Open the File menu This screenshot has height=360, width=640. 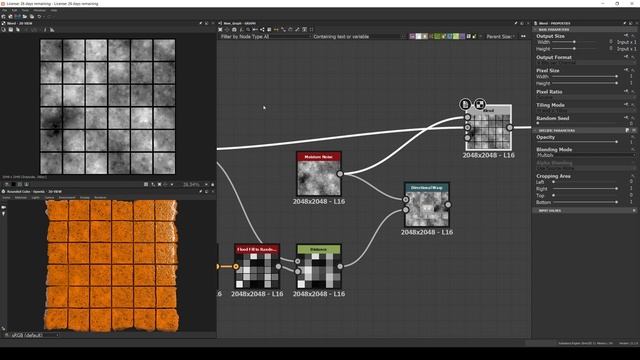tap(4, 10)
